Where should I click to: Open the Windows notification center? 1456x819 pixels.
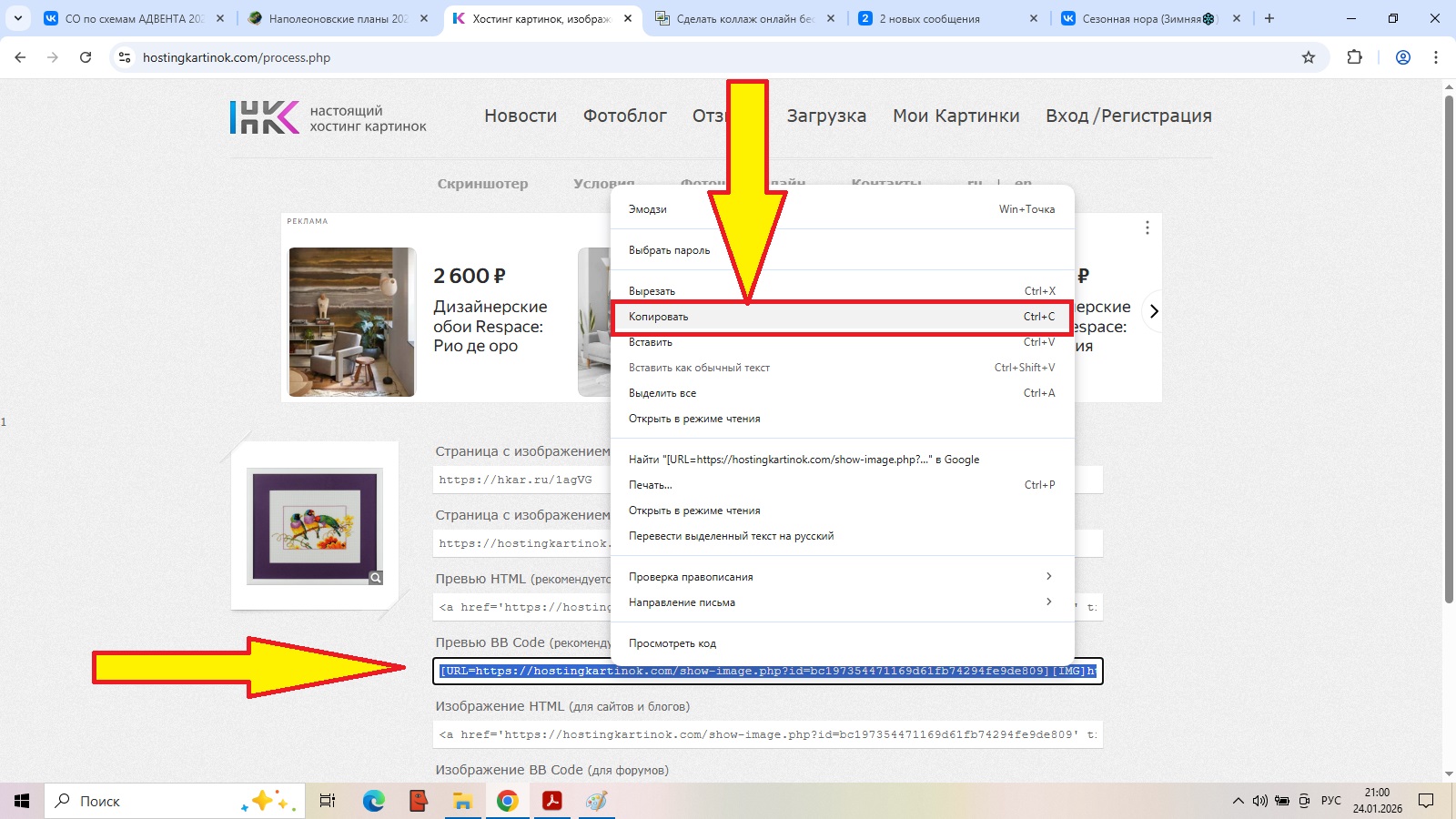pyautogui.click(x=1426, y=801)
